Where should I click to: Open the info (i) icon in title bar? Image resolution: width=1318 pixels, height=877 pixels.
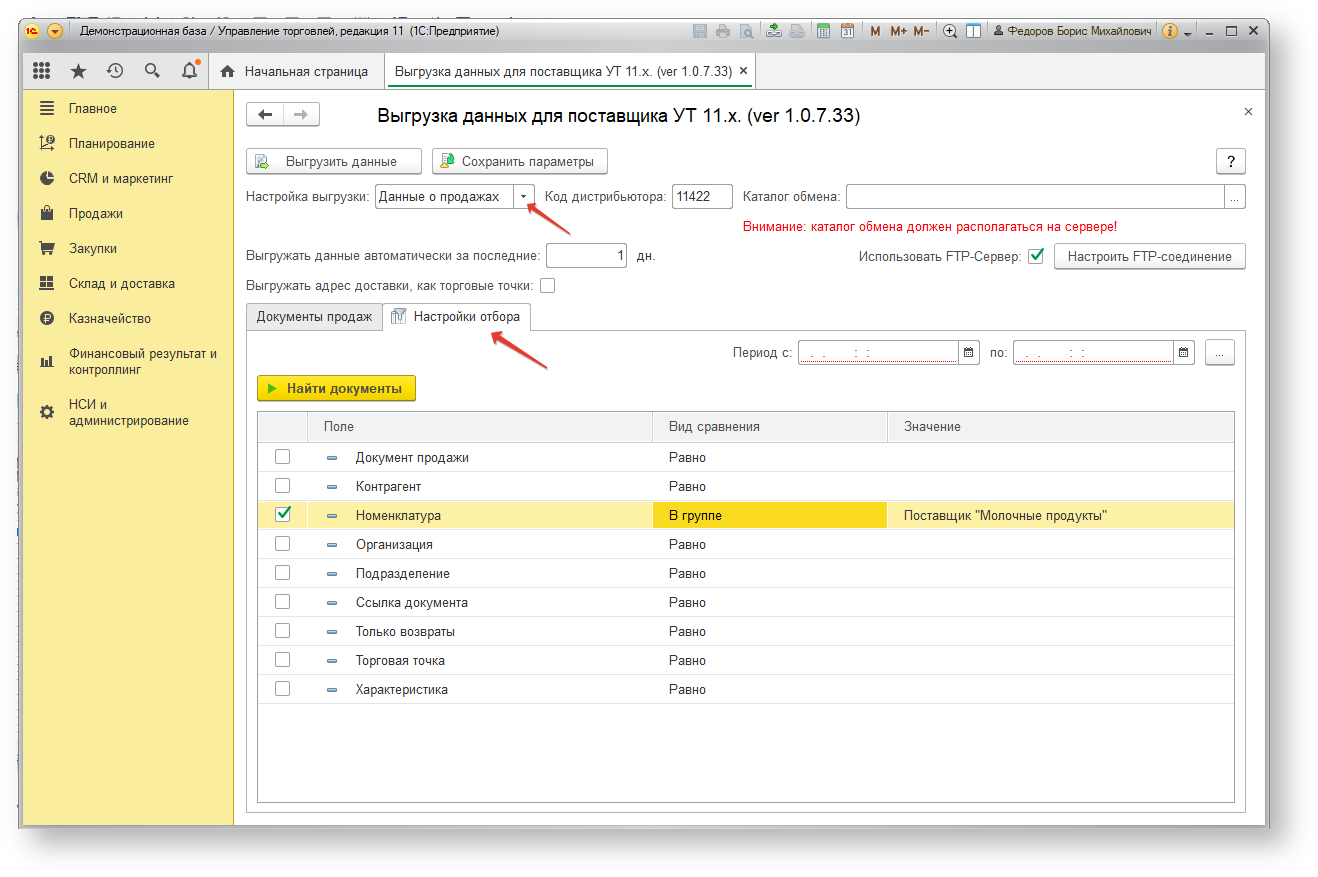pos(1170,31)
